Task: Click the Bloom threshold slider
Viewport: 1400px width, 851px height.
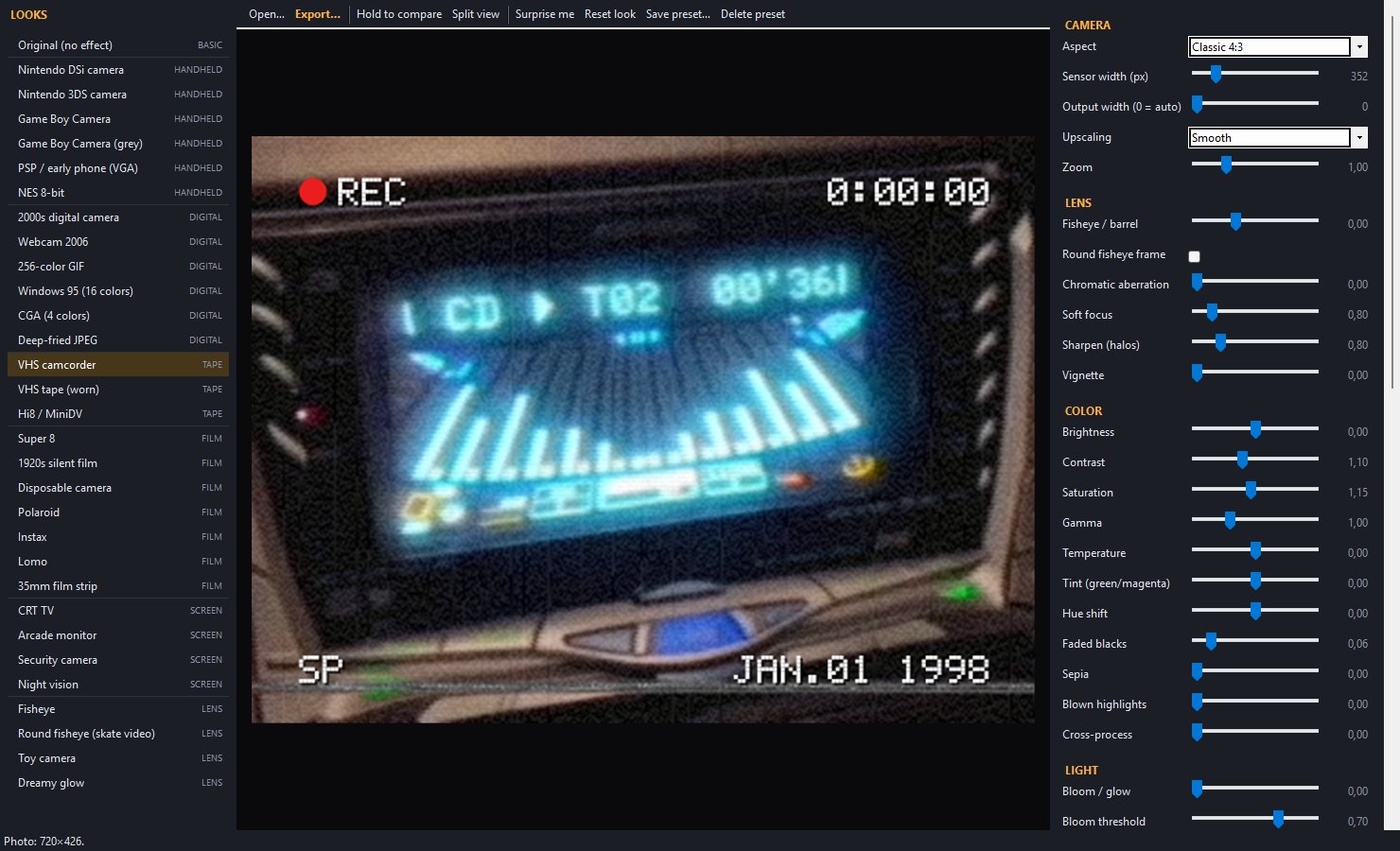Action: 1254,819
